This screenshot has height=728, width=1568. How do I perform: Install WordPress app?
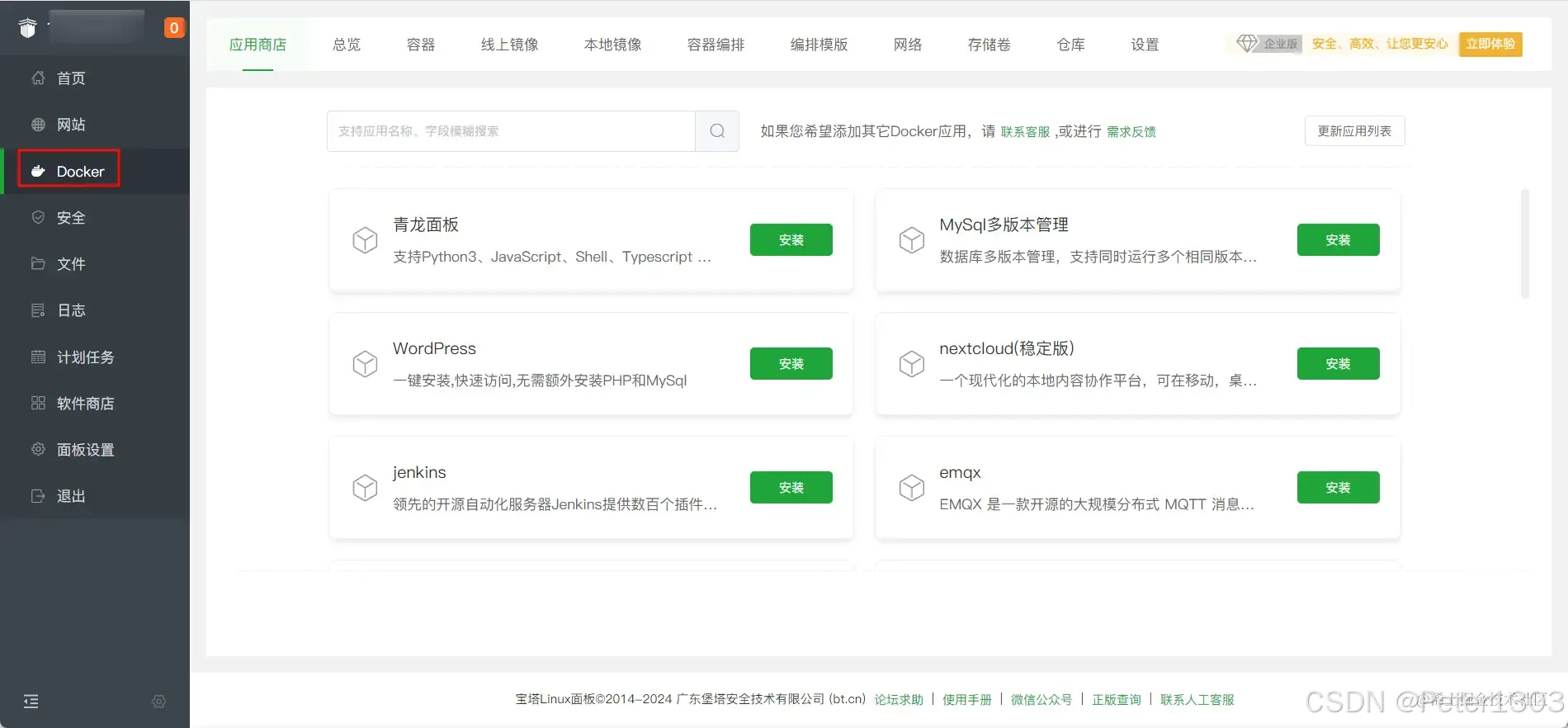tap(791, 364)
